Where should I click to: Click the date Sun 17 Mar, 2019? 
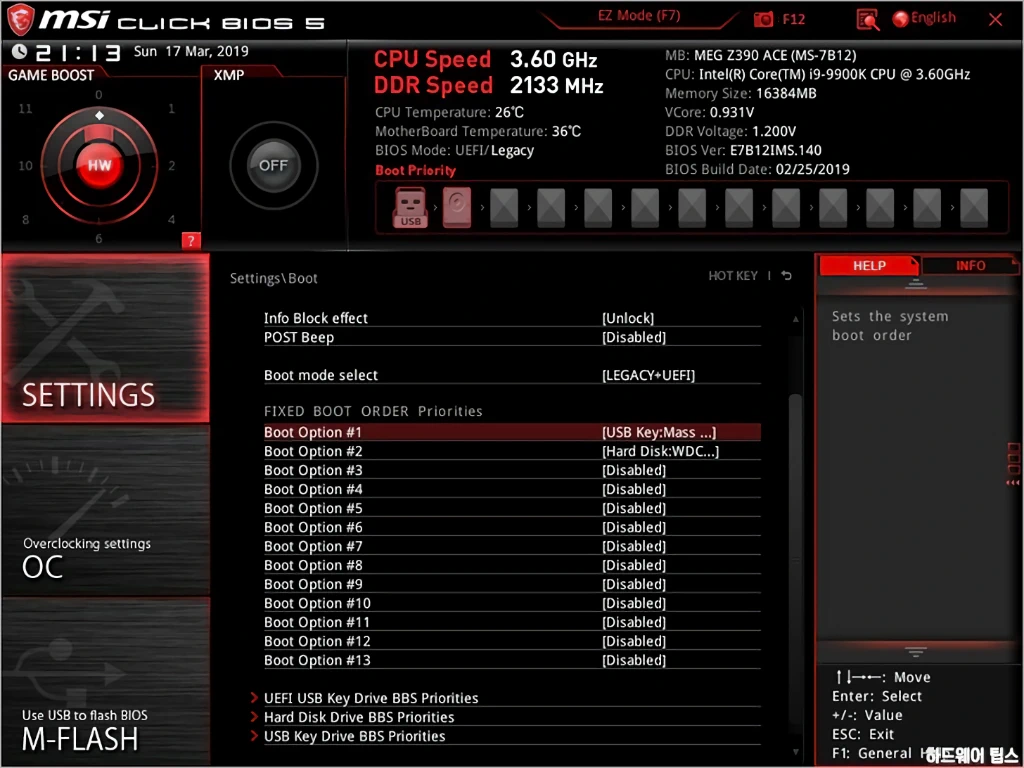point(191,51)
